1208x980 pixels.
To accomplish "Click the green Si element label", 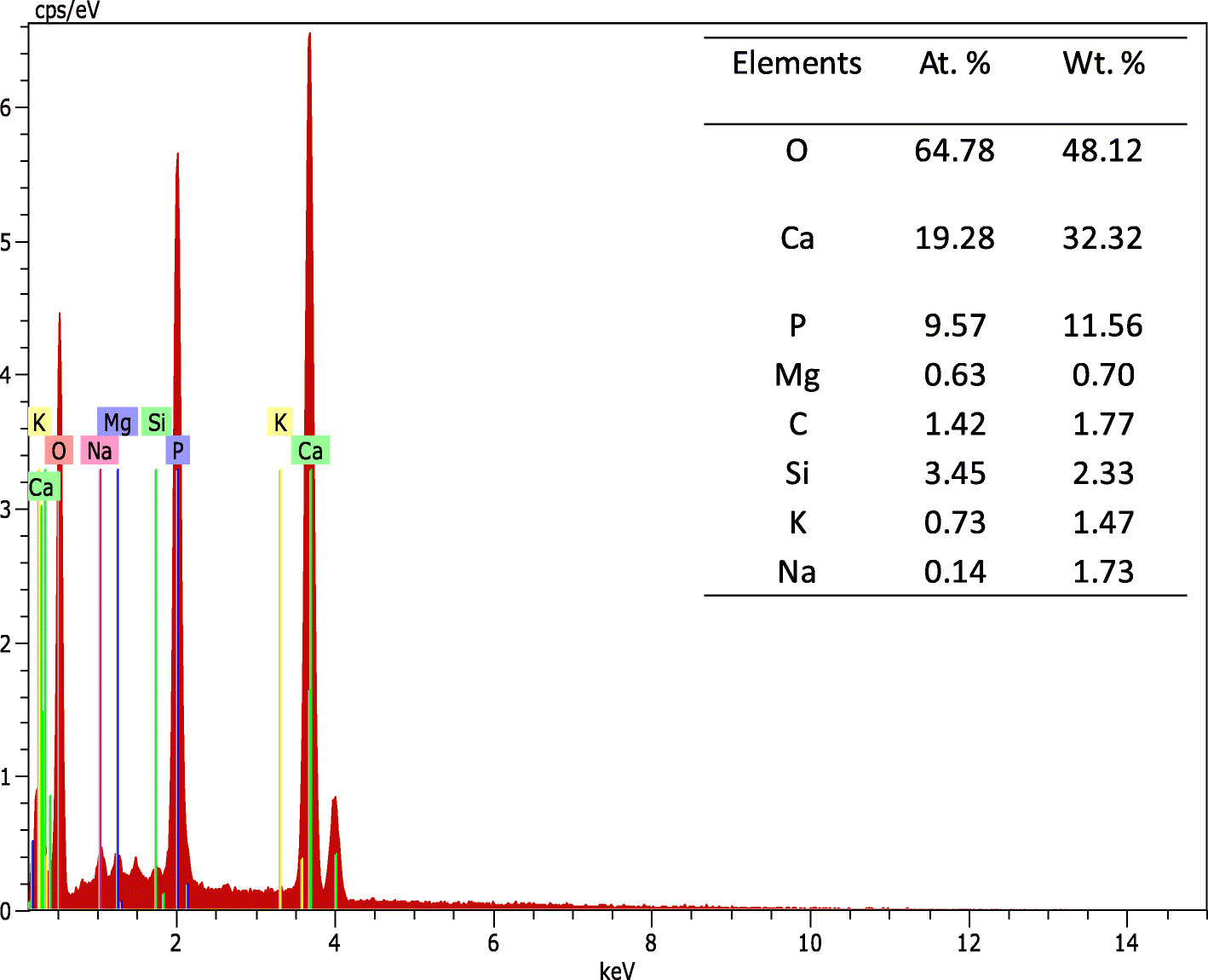I will pos(157,422).
